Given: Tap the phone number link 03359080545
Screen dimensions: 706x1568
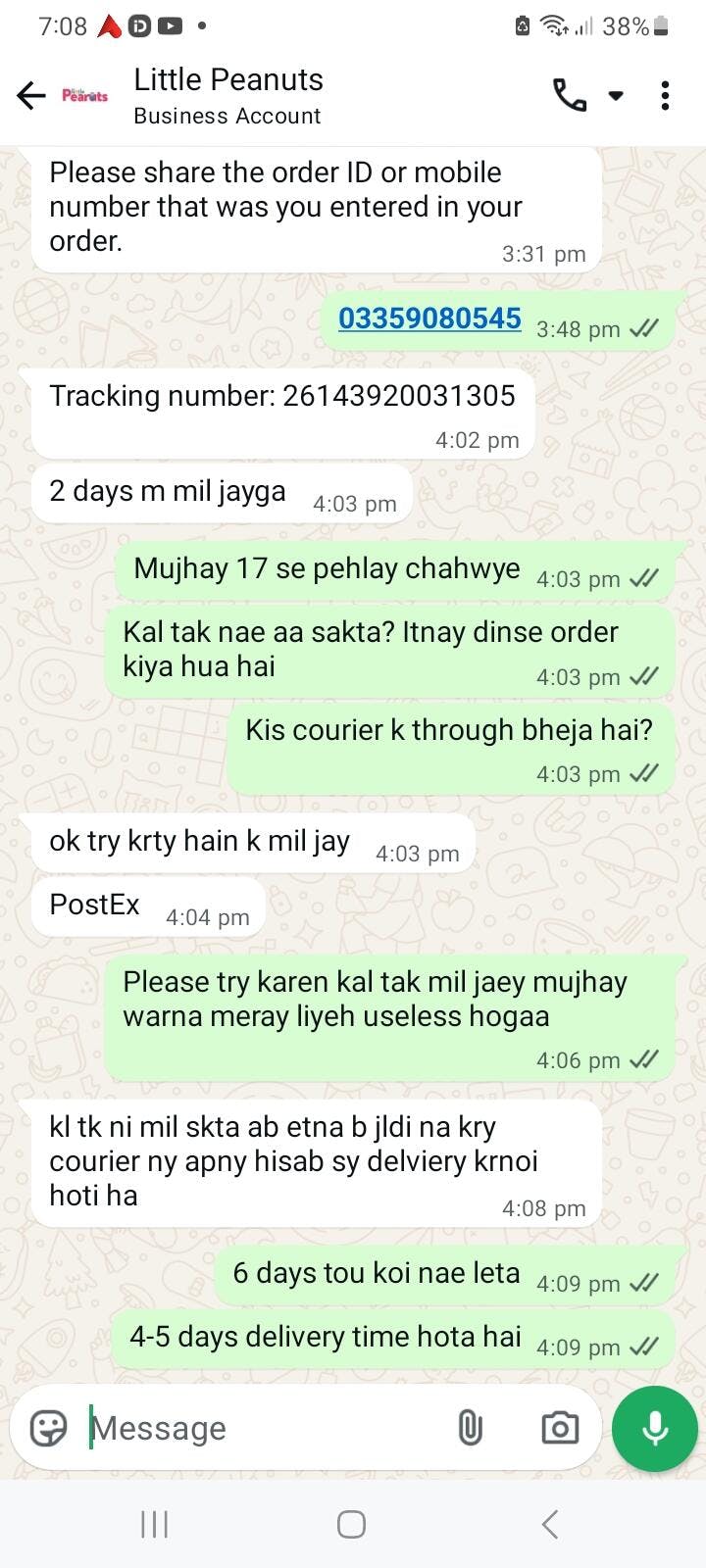Looking at the screenshot, I should pos(429,318).
